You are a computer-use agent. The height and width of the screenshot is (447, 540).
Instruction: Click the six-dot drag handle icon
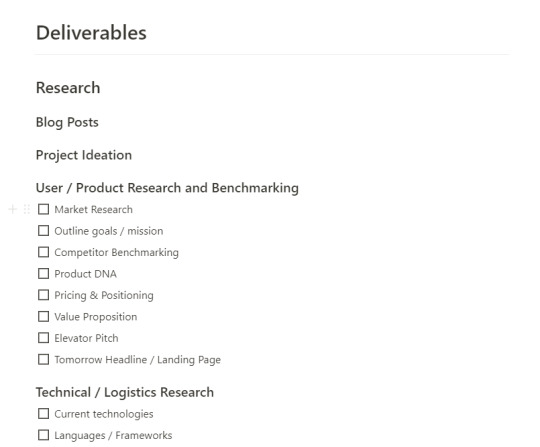[27, 209]
